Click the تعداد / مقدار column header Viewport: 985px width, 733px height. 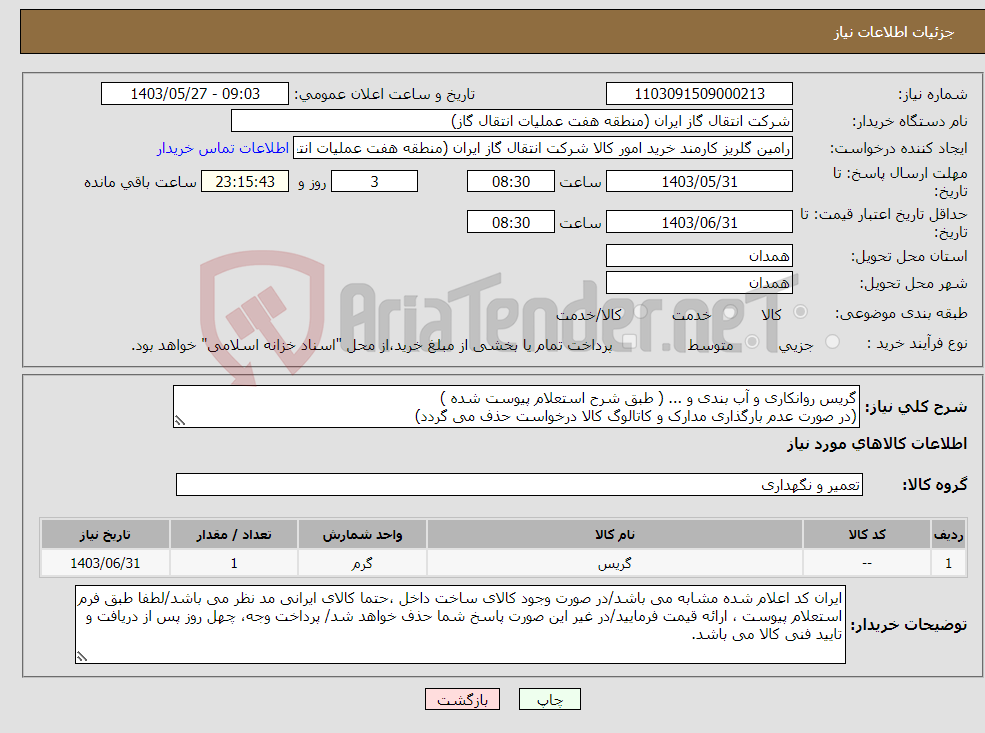[234, 535]
